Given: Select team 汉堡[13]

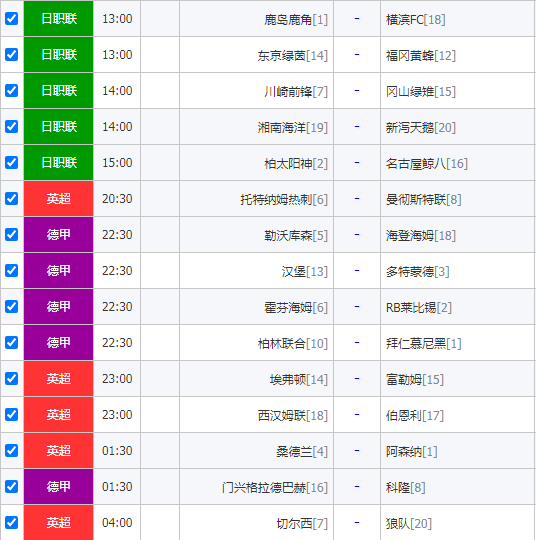Looking at the screenshot, I should tap(305, 272).
